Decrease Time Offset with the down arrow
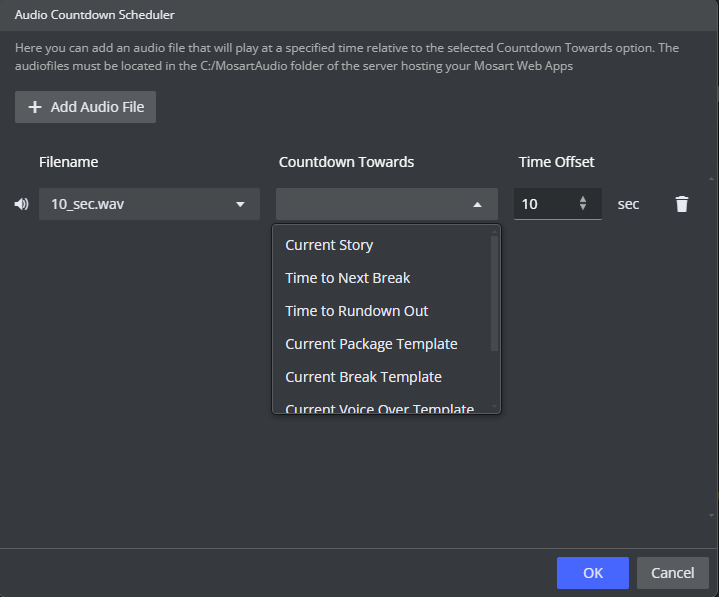Screen dimensions: 719x597 pos(583,209)
